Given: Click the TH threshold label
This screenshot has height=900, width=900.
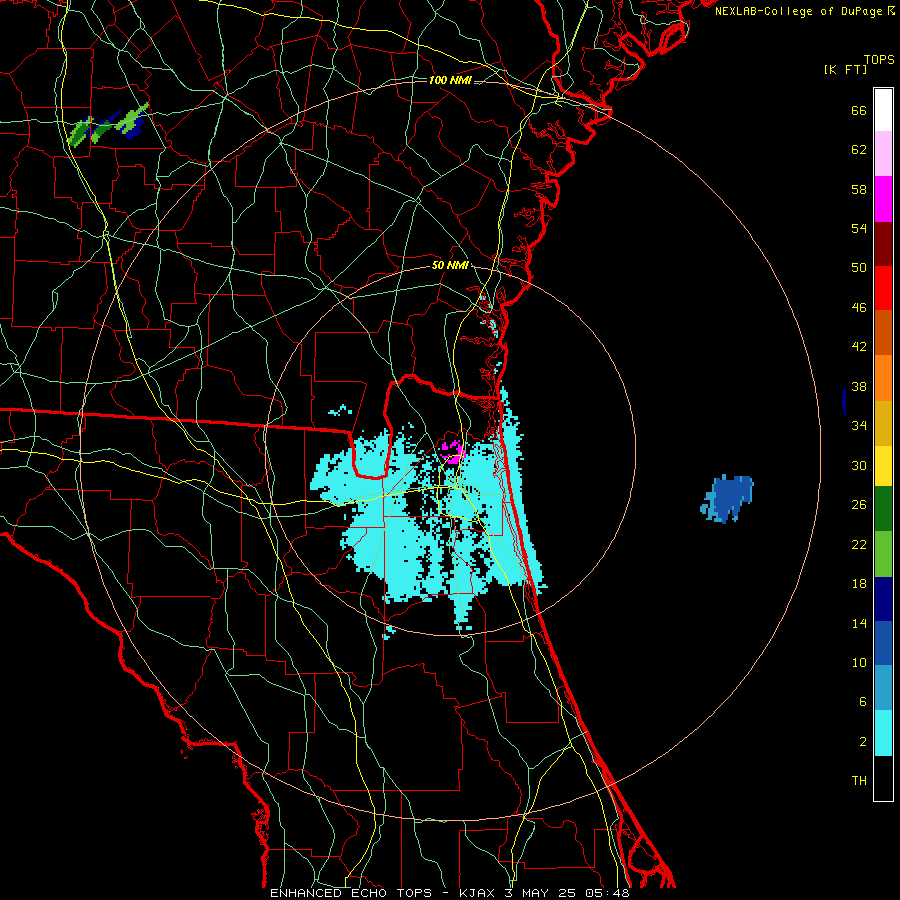Looking at the screenshot, I should 859,781.
